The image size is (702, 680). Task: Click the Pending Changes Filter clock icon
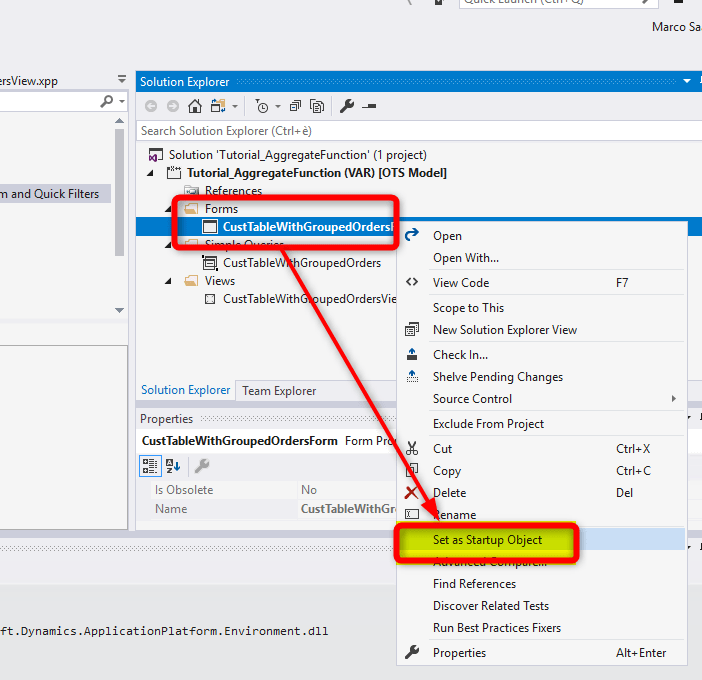(261, 106)
